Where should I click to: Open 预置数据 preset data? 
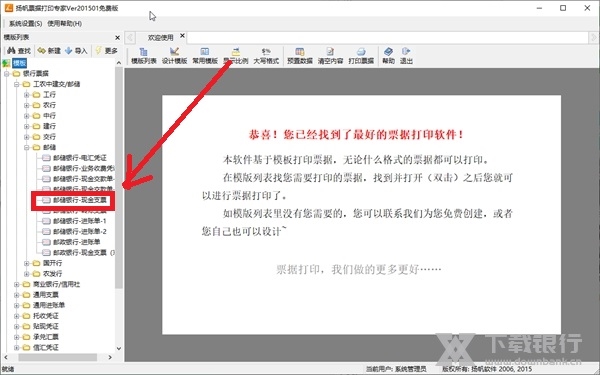pos(300,55)
